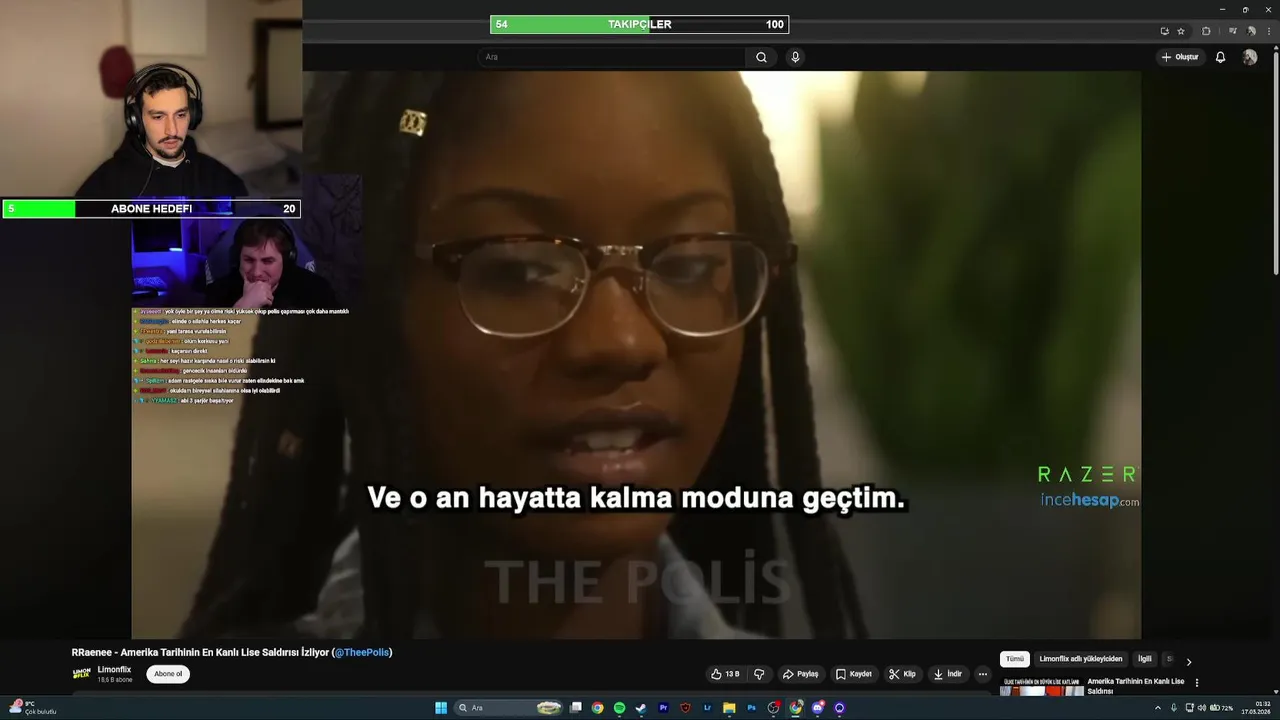Launch Spotify from the taskbar
Viewport: 1280px width, 720px height.
[x=619, y=708]
